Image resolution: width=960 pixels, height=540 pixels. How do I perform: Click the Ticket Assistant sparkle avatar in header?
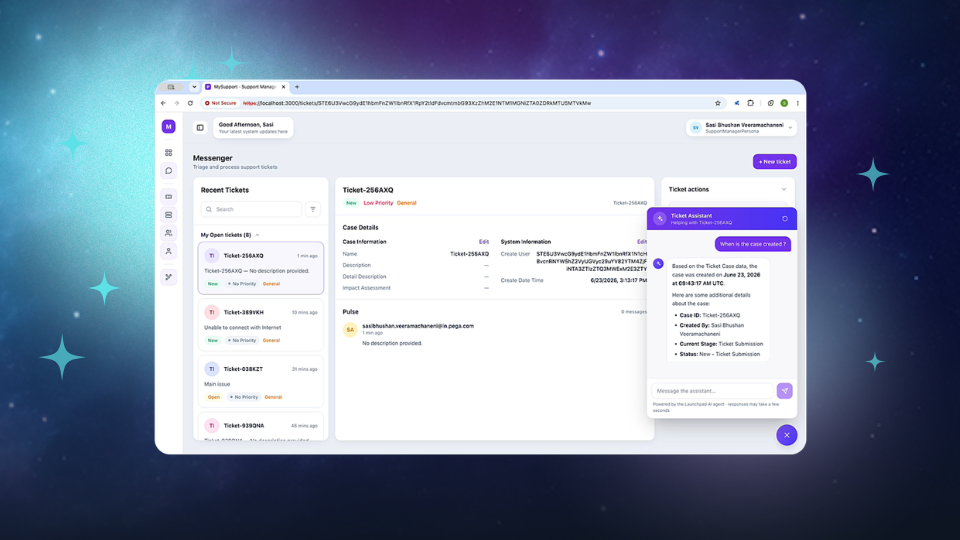[x=660, y=219]
